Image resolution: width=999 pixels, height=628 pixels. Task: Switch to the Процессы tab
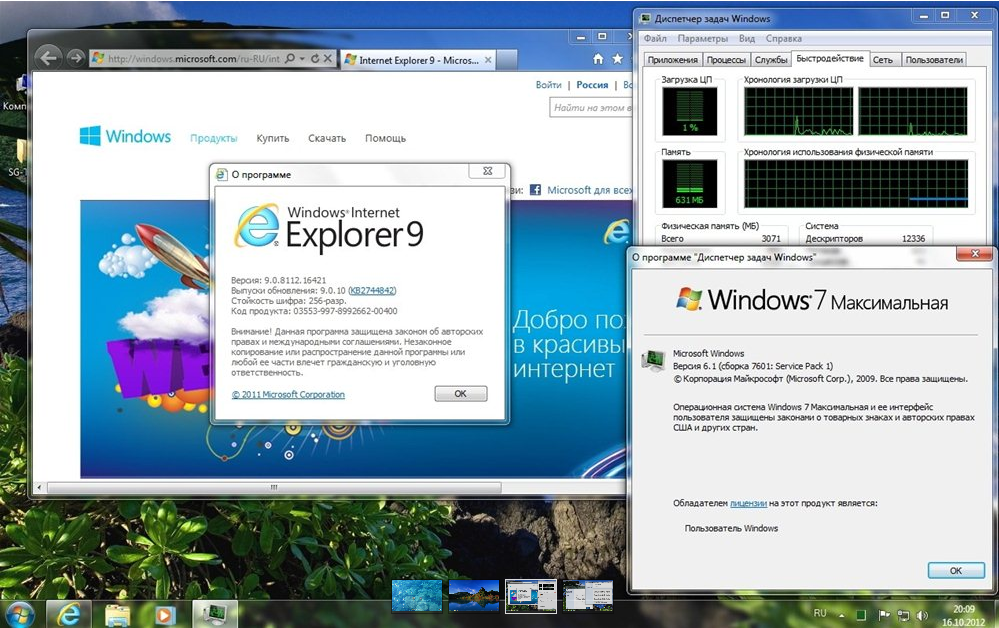726,60
